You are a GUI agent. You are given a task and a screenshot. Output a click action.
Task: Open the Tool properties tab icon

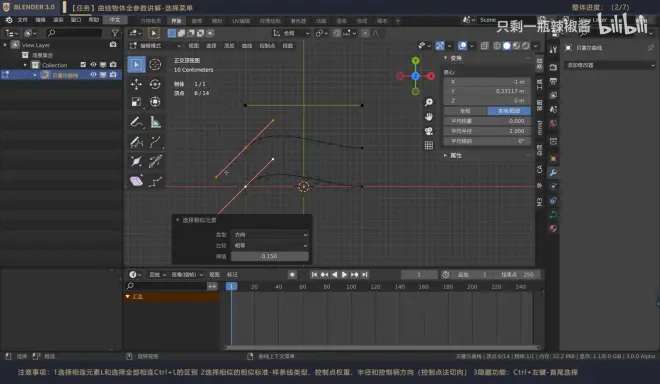click(x=553, y=50)
